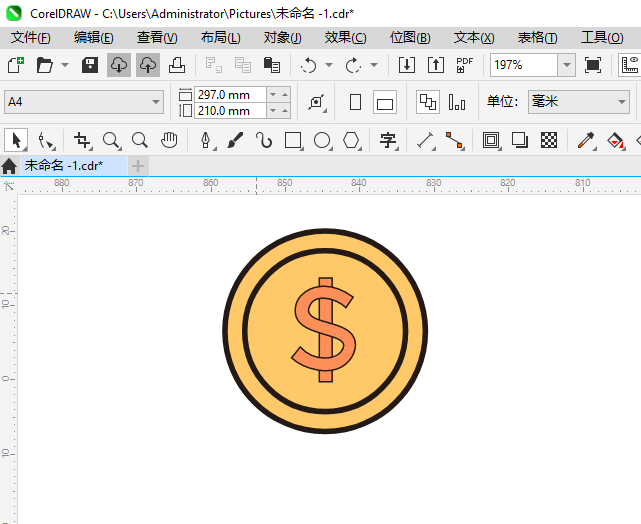Select the Connector tool
The height and width of the screenshot is (524, 641).
pos(455,140)
